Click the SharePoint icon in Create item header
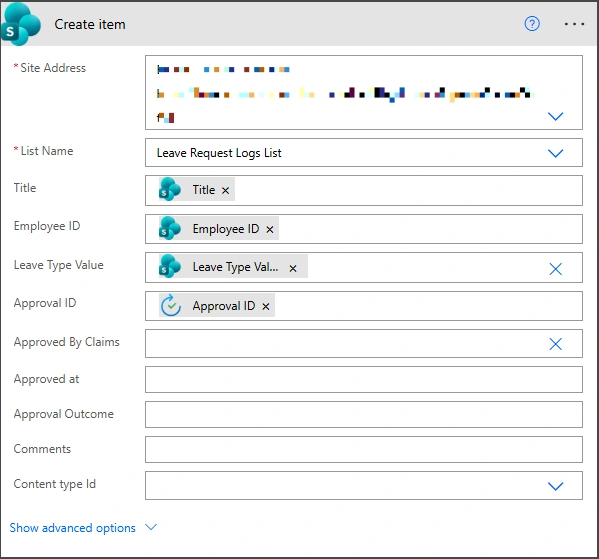The image size is (599, 559). pyautogui.click(x=21, y=25)
